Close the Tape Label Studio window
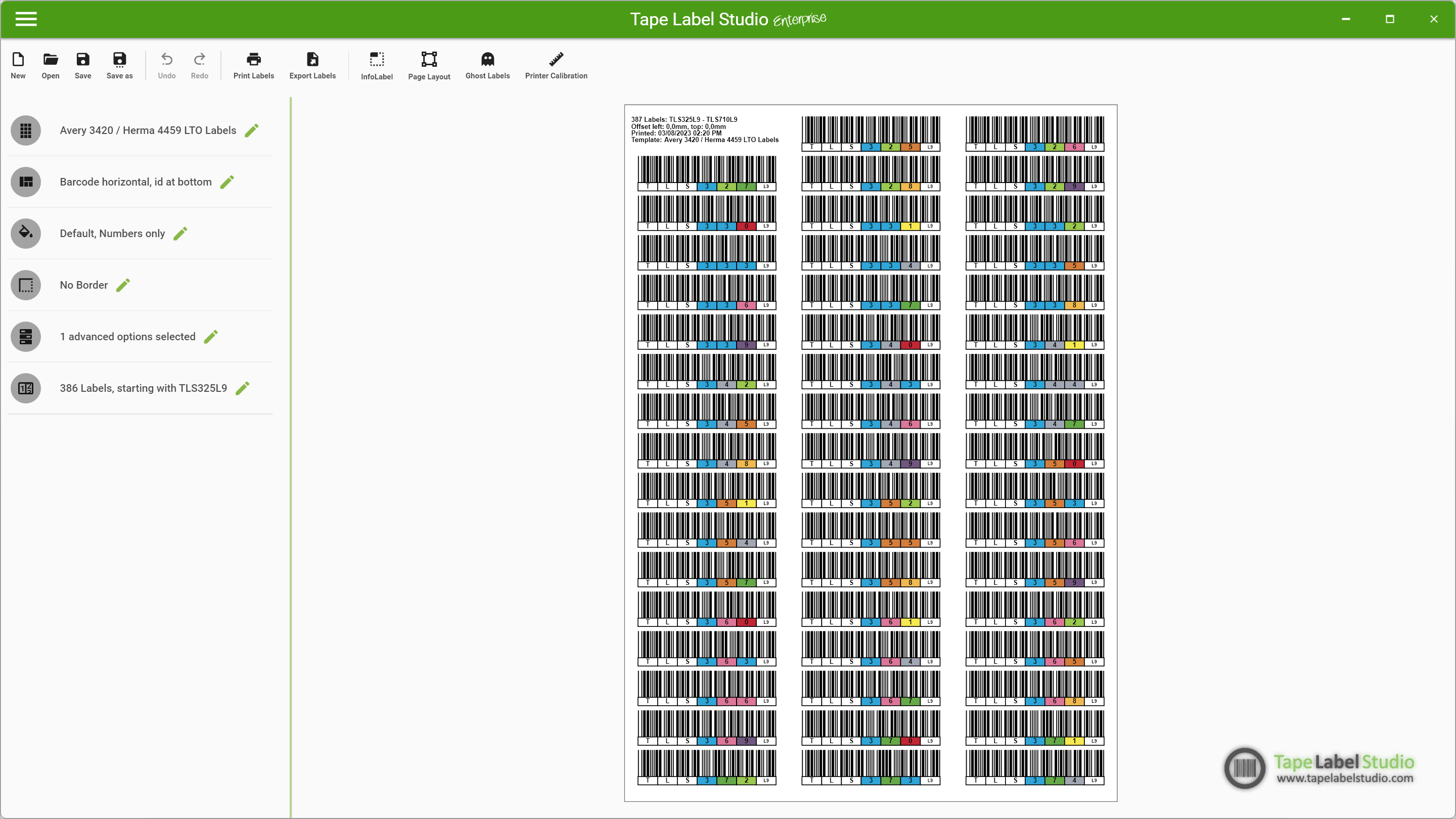Viewport: 1456px width, 819px height. pos(1434,19)
